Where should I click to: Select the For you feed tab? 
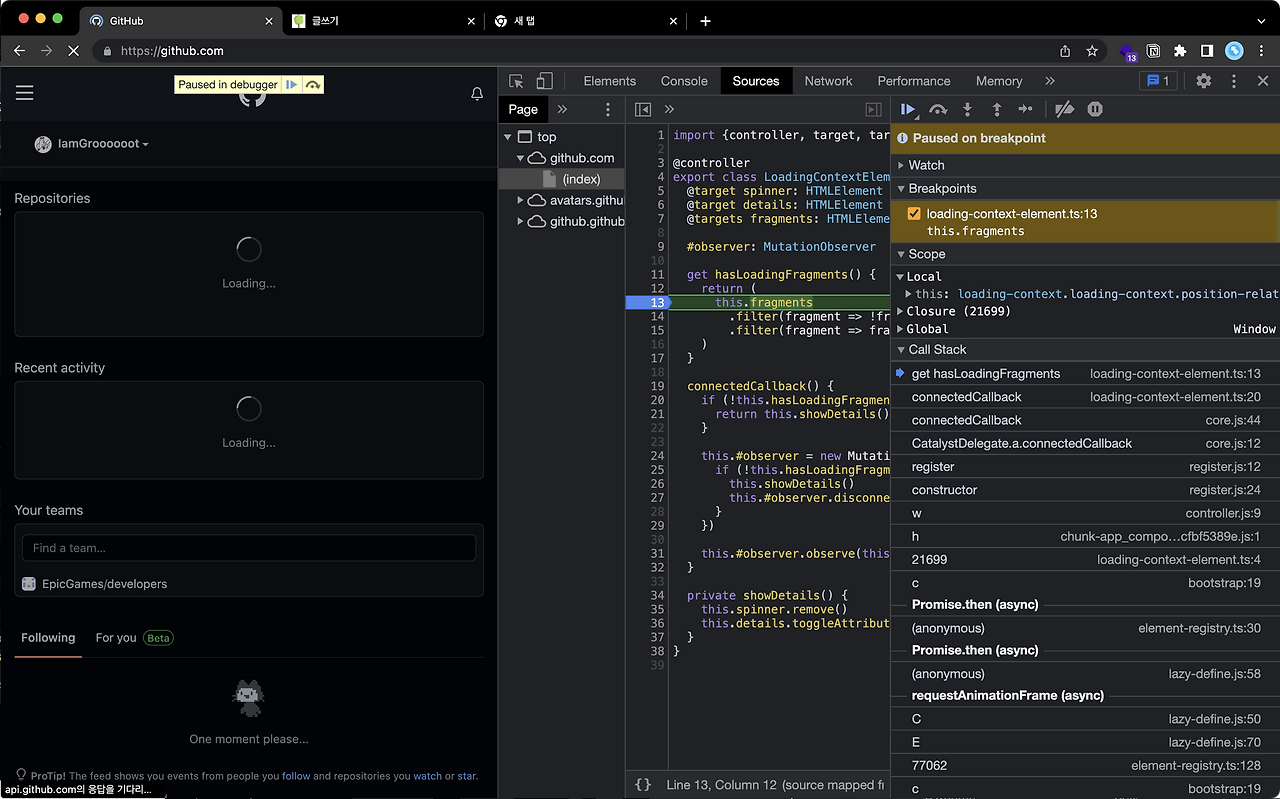(116, 638)
